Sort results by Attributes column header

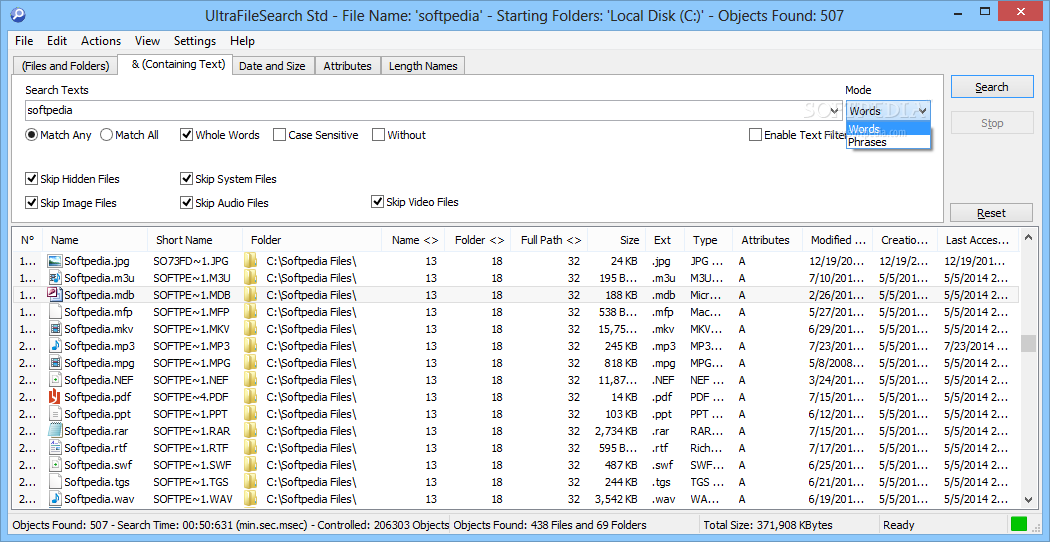[765, 240]
